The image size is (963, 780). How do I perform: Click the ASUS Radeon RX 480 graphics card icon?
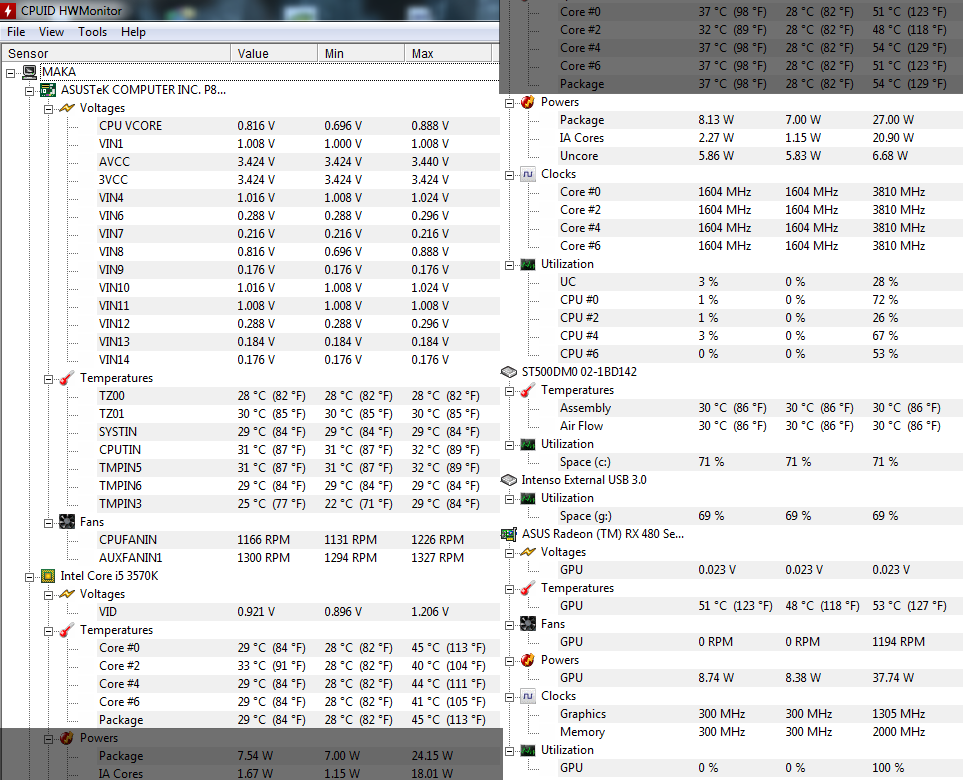click(x=509, y=534)
